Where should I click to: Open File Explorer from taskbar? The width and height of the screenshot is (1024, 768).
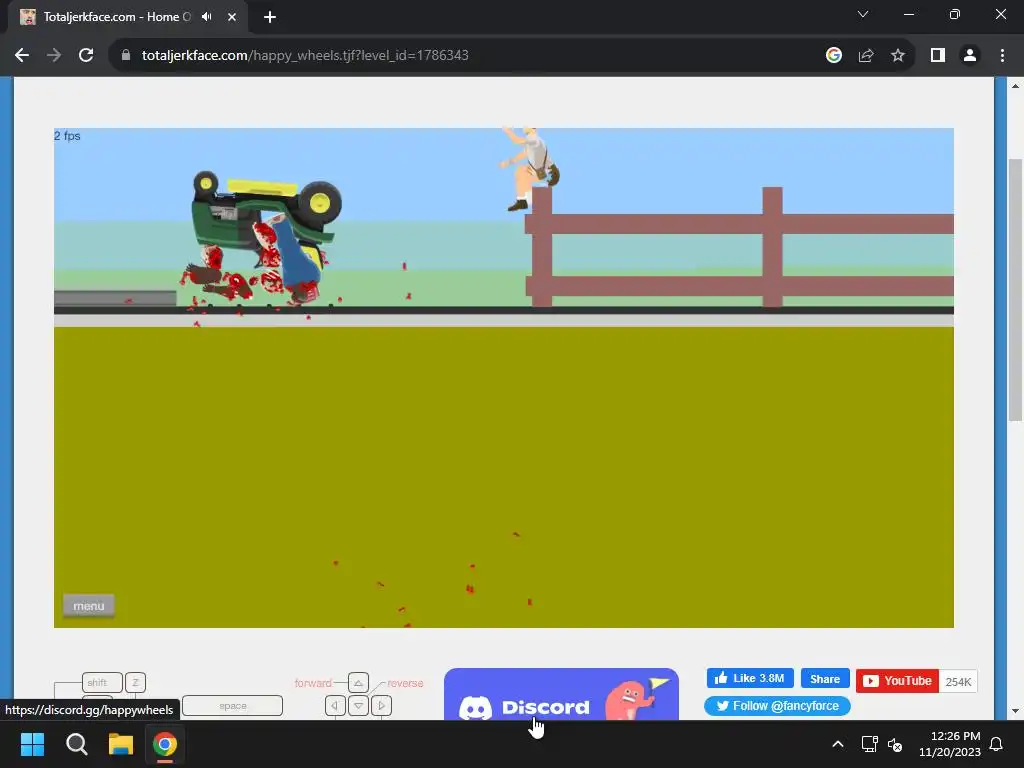pyautogui.click(x=121, y=744)
